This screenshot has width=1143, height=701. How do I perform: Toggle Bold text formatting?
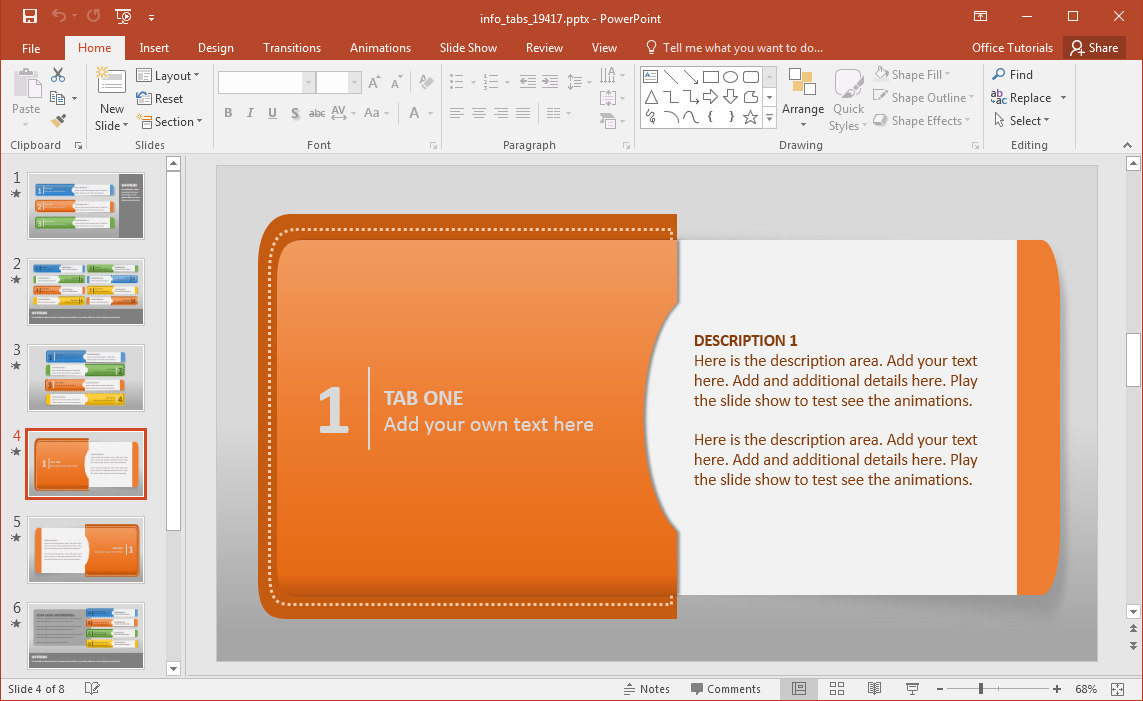click(228, 113)
